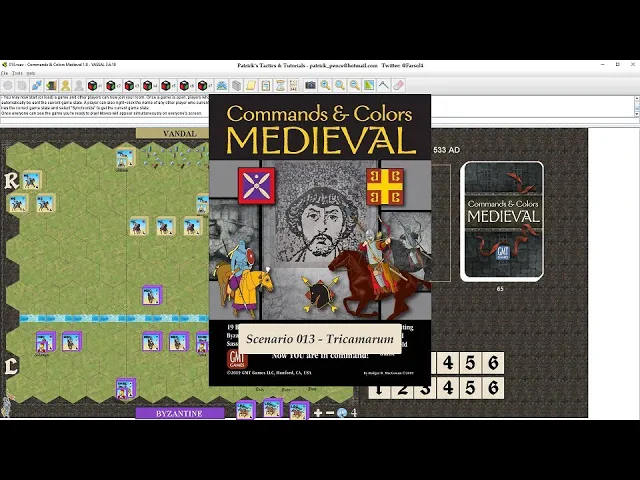
Task: Select the line of sight thread tool
Action: pyautogui.click(x=384, y=85)
